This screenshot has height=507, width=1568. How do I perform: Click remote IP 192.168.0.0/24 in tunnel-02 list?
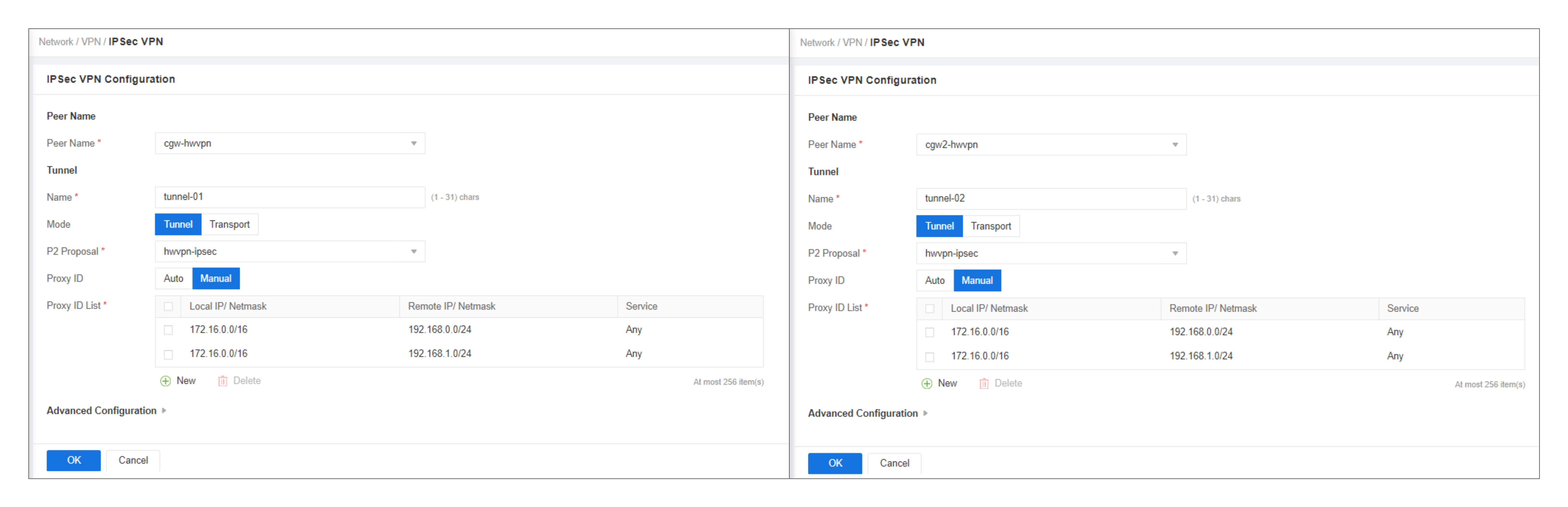[1201, 332]
